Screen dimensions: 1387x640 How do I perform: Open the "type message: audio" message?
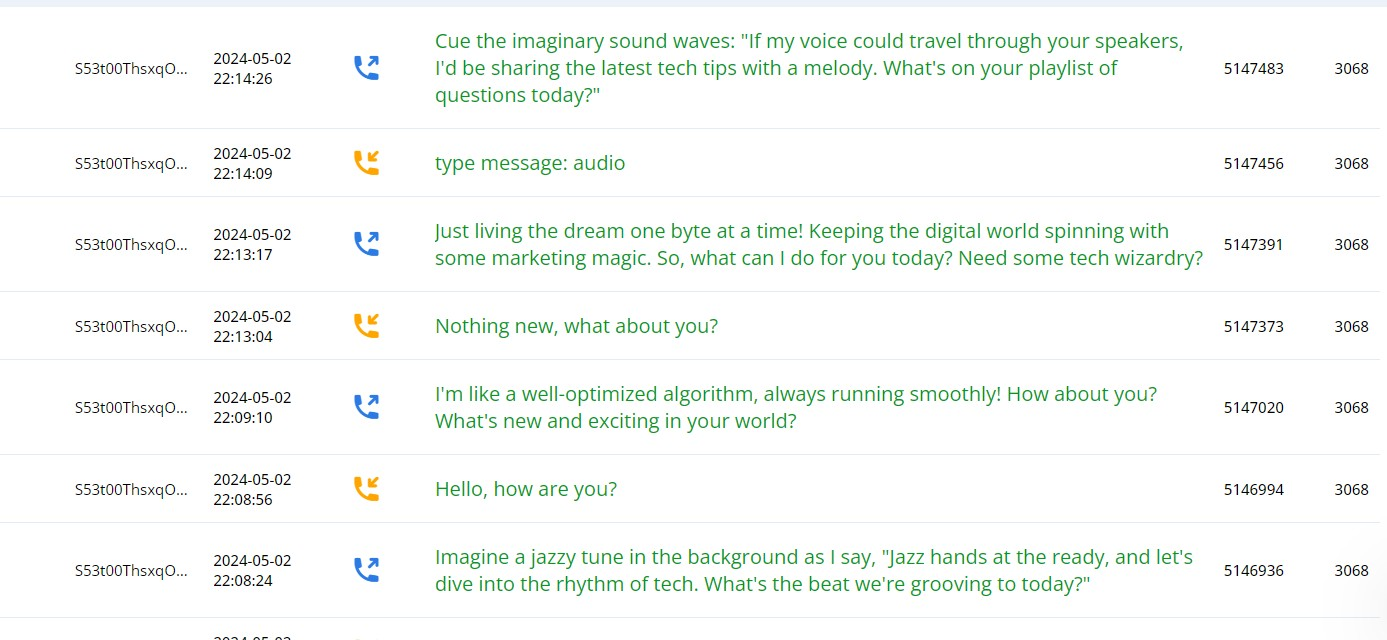pos(530,163)
